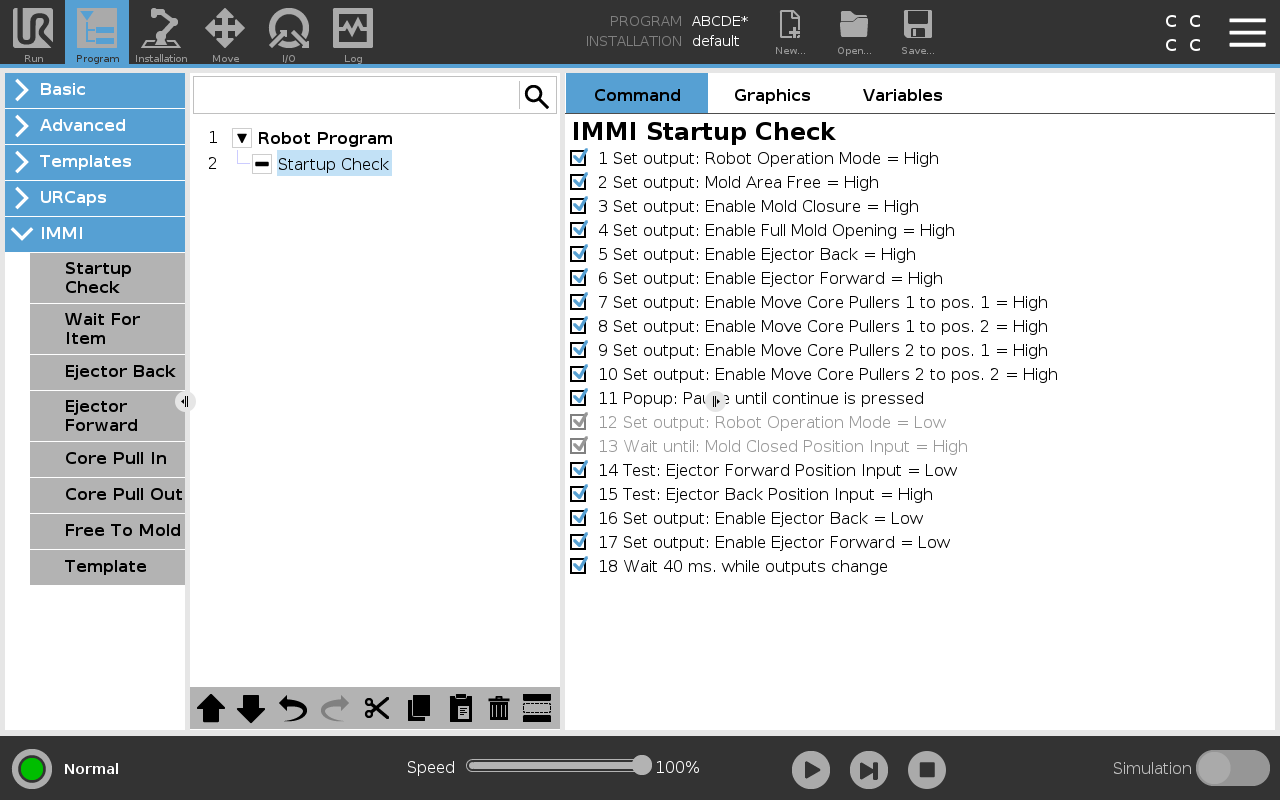1280x800 pixels.
Task: Collapse the Robot Program tree node
Action: pos(242,138)
